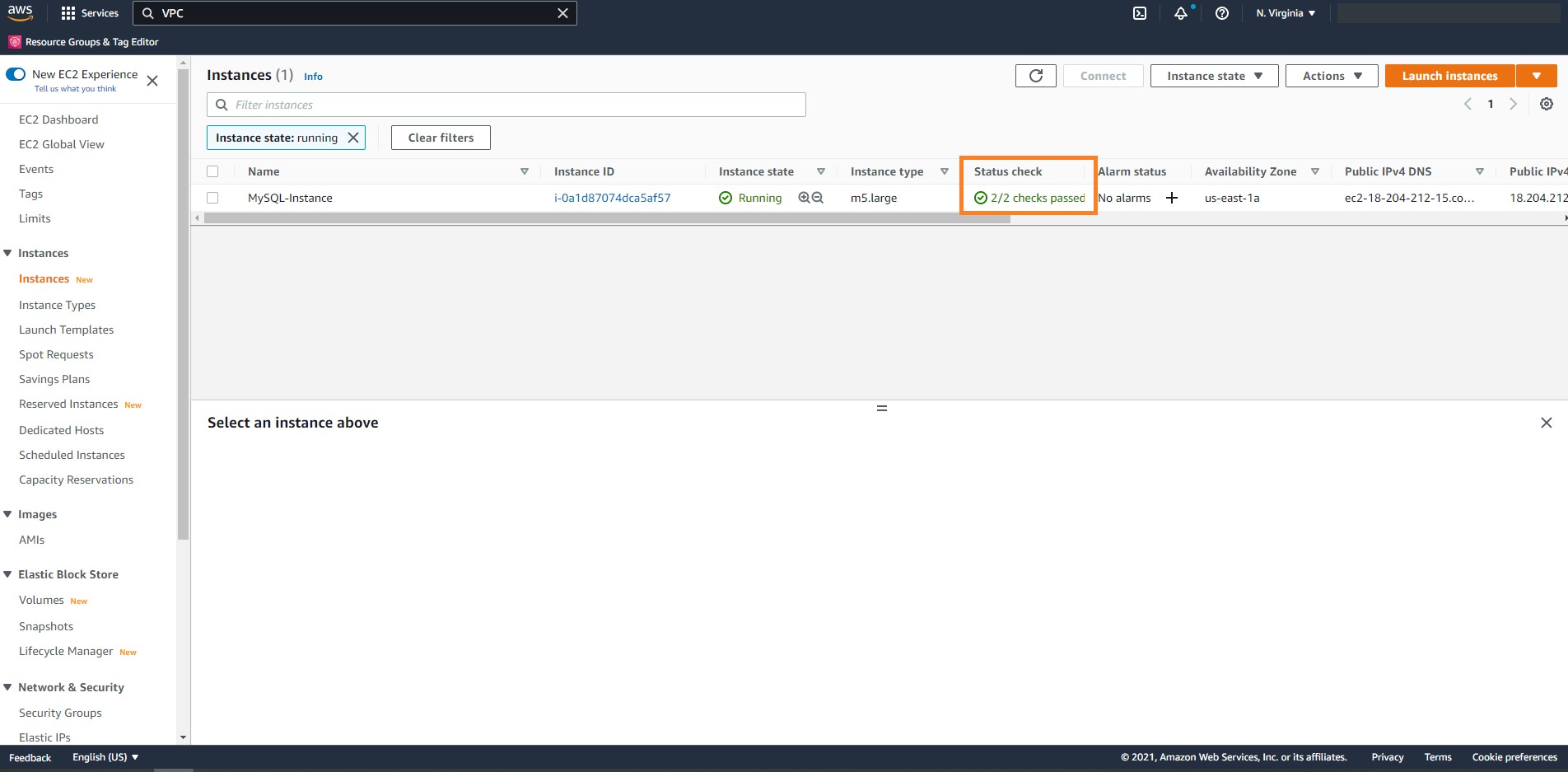
Task: Open Limits in sidebar
Action: pos(35,218)
